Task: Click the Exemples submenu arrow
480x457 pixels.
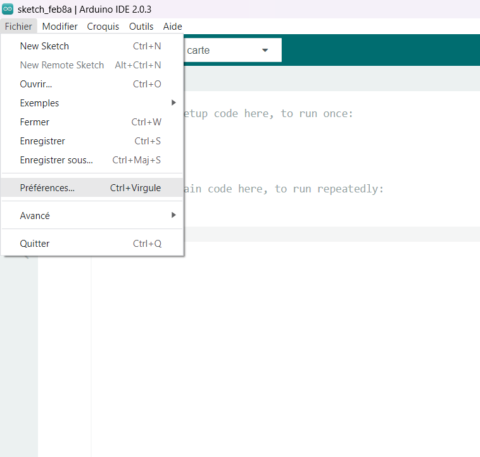Action: tap(173, 103)
